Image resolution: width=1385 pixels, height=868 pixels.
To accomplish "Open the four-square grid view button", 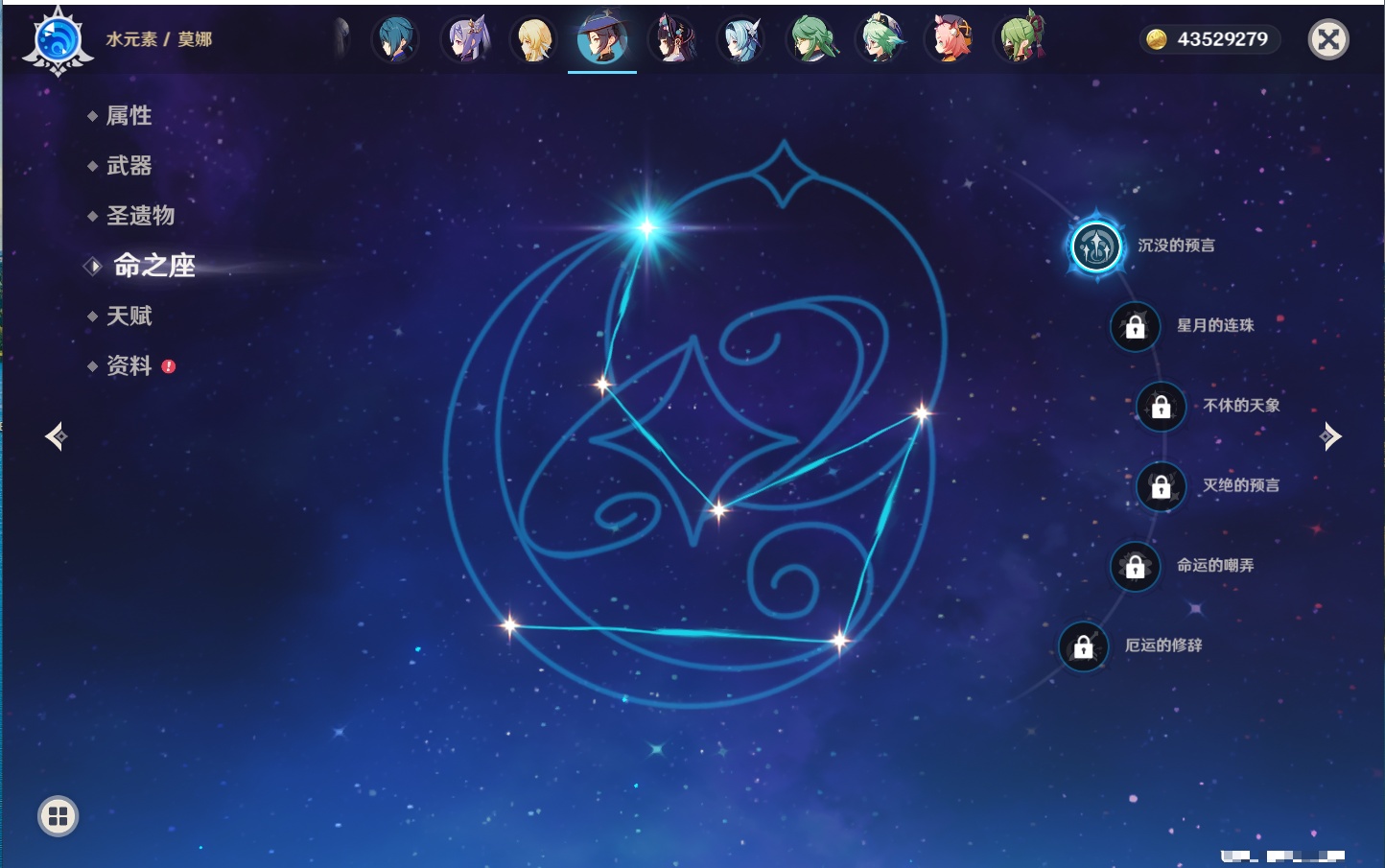I will point(59,816).
